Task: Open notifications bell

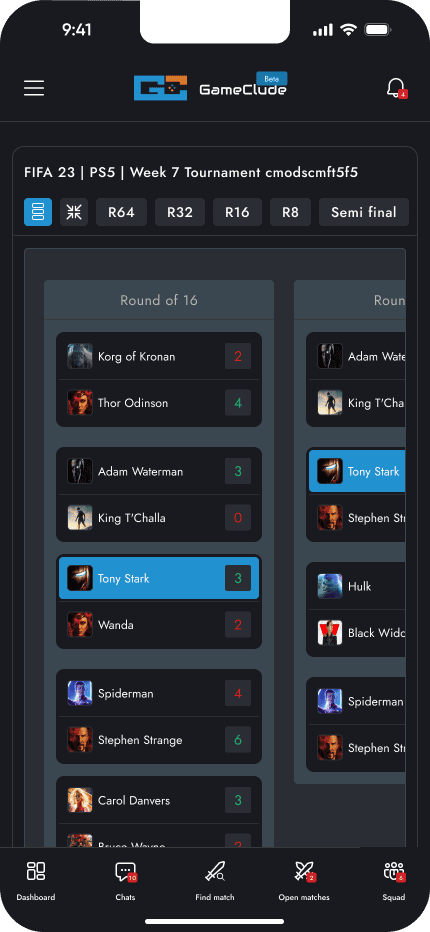Action: (396, 88)
